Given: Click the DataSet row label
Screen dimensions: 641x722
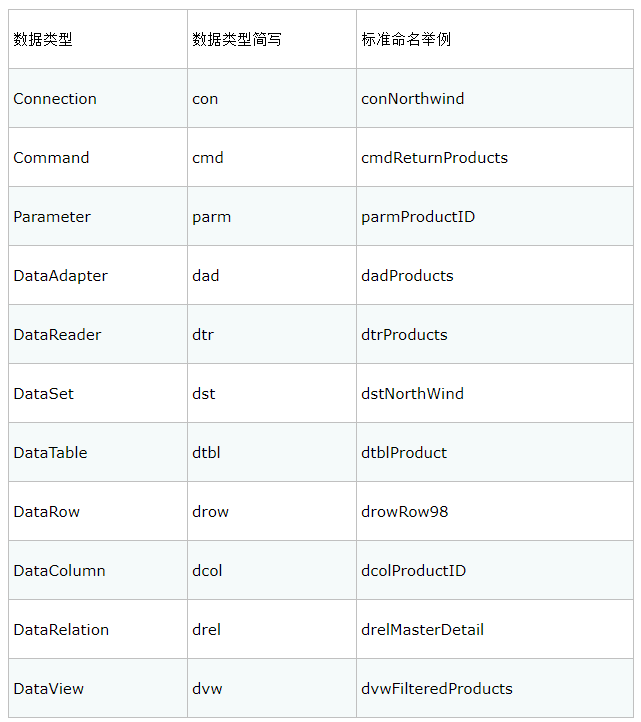Looking at the screenshot, I should click(43, 394).
